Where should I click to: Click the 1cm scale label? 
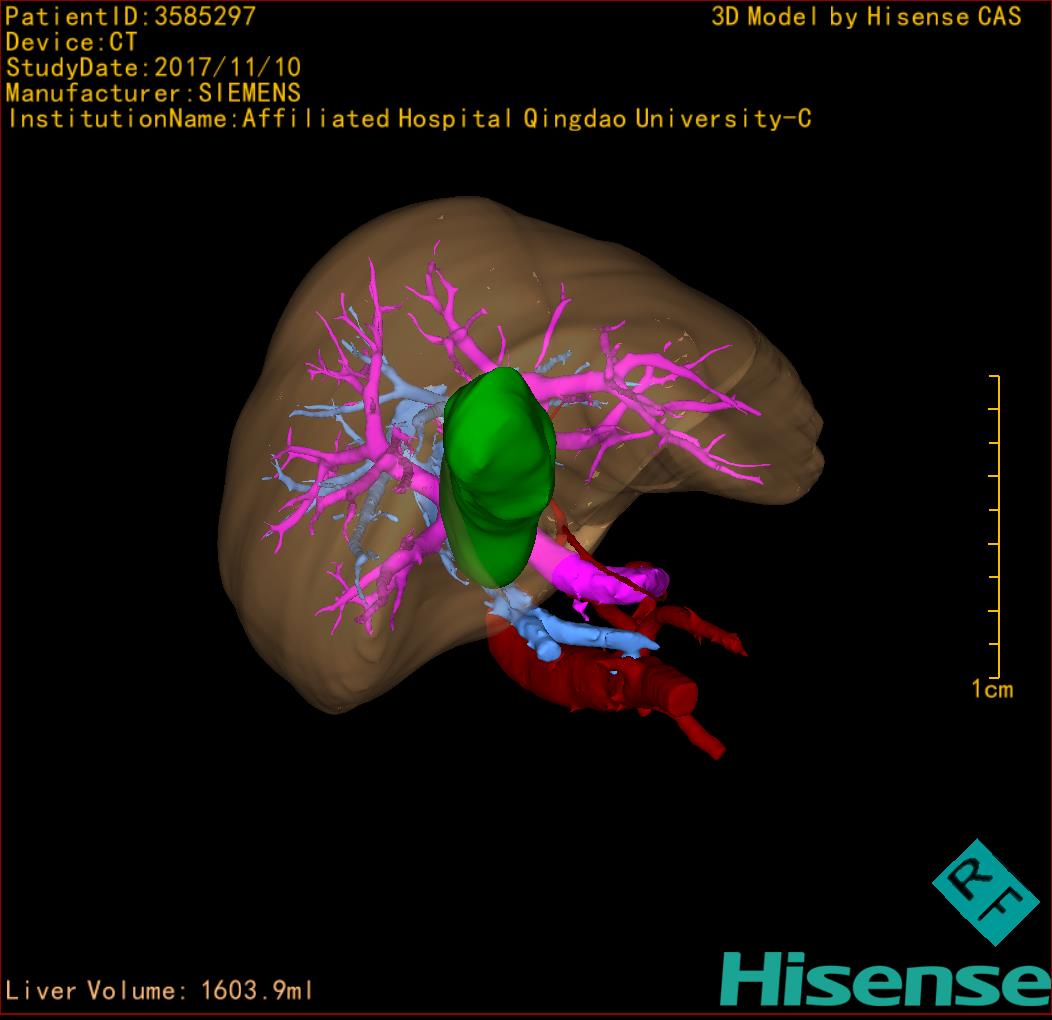tap(991, 689)
